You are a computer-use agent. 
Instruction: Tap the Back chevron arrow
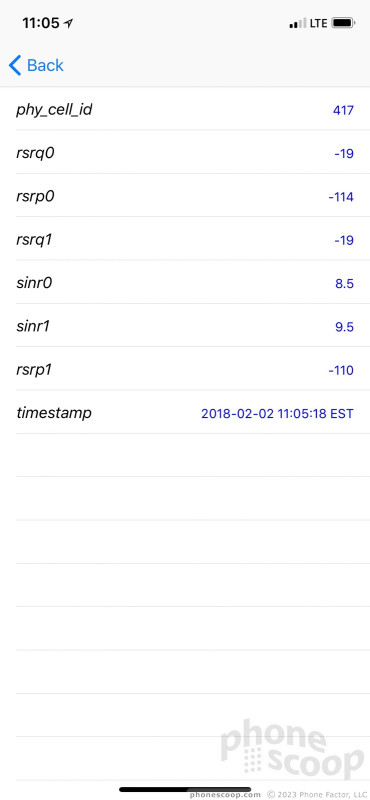click(15, 65)
